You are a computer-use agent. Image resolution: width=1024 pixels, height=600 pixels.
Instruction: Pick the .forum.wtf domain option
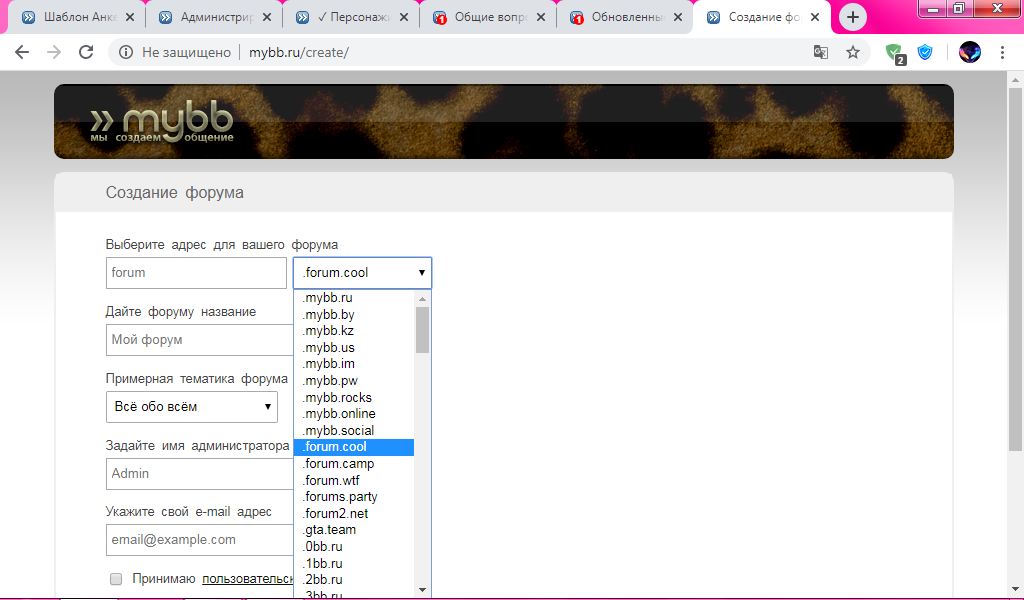[353, 481]
